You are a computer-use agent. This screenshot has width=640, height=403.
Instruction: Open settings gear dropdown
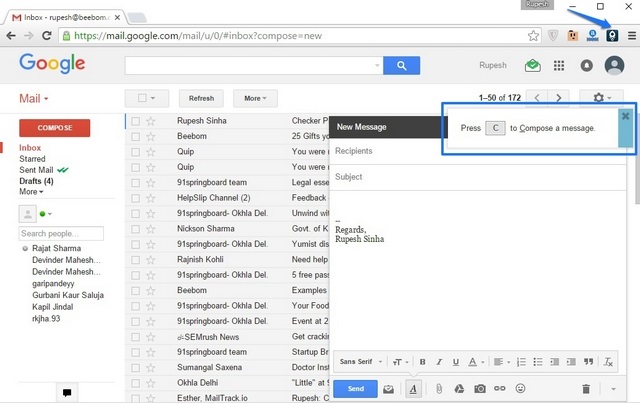[x=602, y=98]
